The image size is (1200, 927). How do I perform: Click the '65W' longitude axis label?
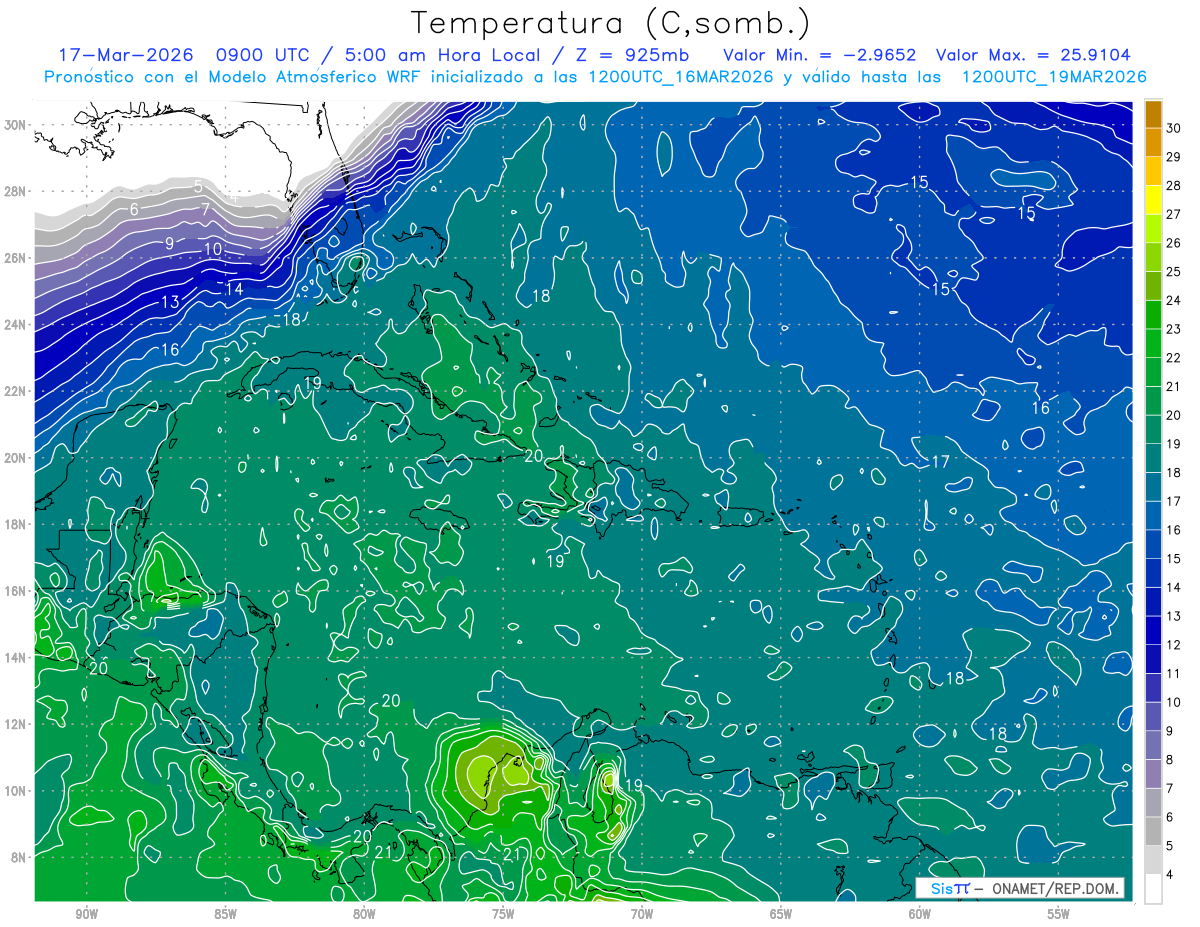coord(781,915)
